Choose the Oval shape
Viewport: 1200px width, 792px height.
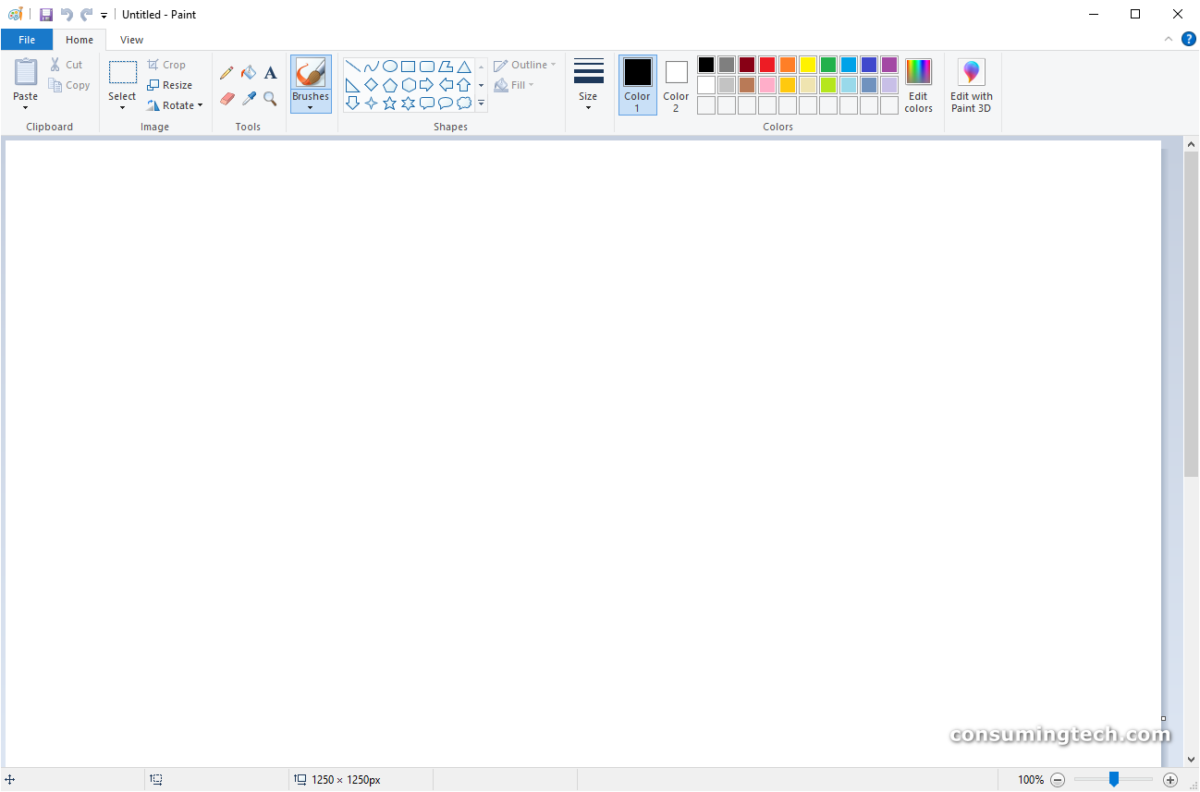[390, 67]
